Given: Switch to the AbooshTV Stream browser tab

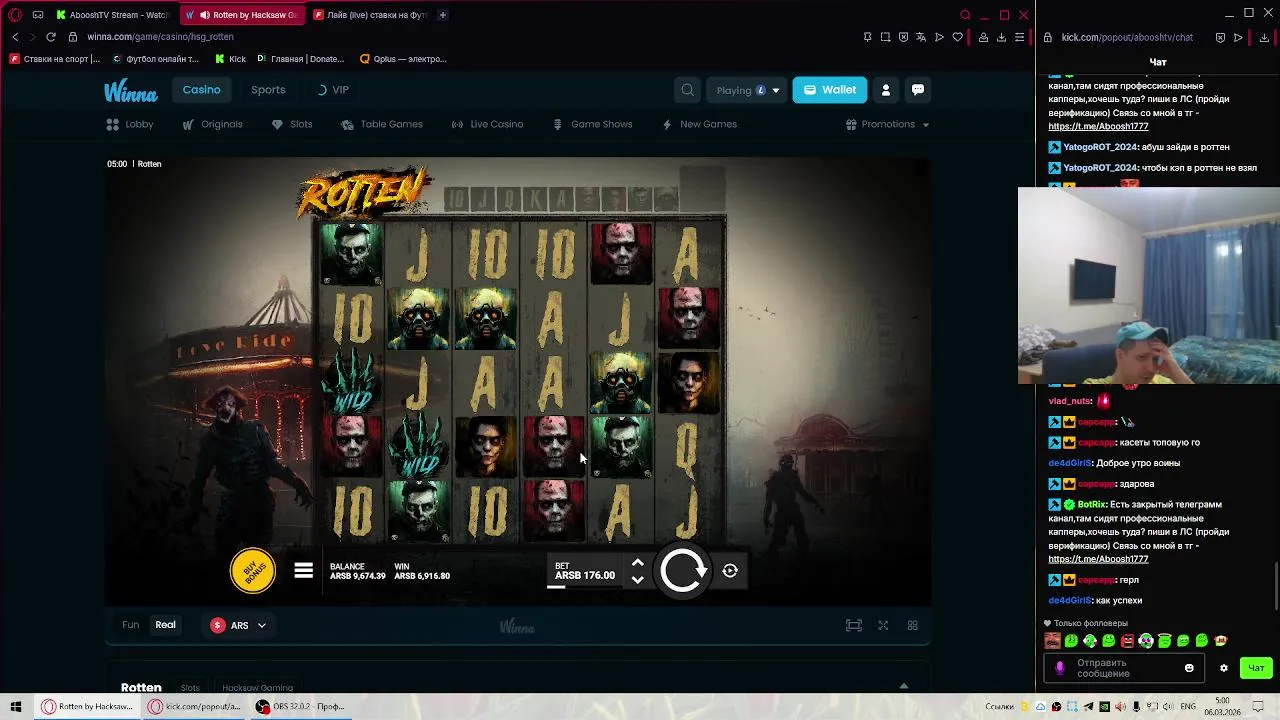Looking at the screenshot, I should pos(113,15).
